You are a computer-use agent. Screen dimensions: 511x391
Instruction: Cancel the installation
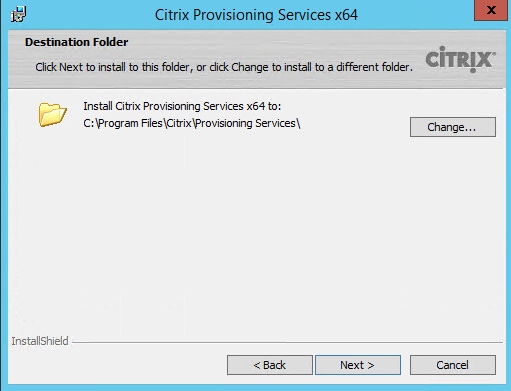click(x=453, y=365)
